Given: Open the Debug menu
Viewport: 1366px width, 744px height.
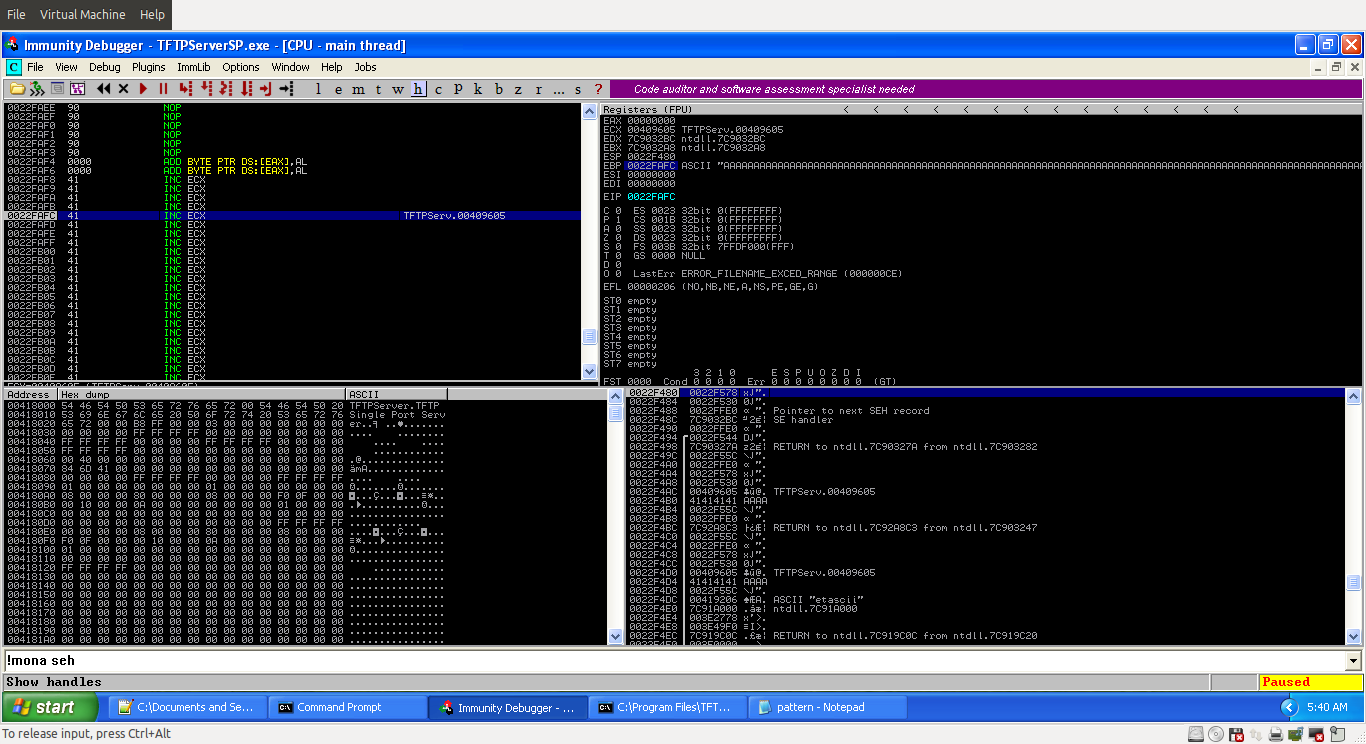Looking at the screenshot, I should (105, 67).
